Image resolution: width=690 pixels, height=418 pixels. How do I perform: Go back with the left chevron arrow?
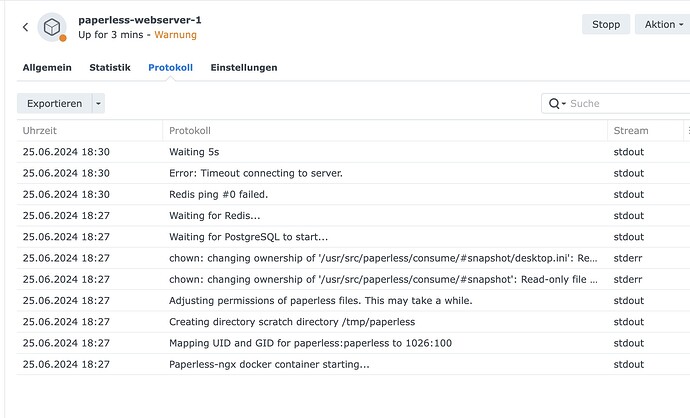pos(26,27)
